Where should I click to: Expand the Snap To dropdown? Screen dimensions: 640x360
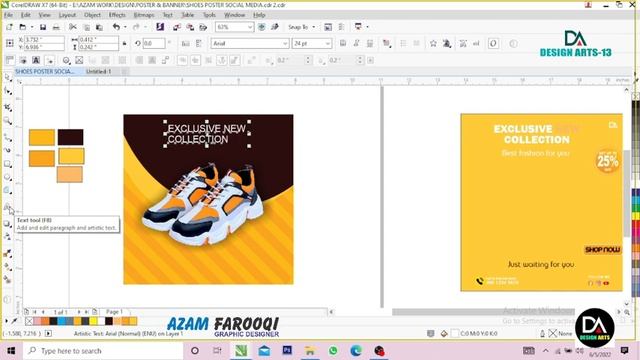[313, 27]
